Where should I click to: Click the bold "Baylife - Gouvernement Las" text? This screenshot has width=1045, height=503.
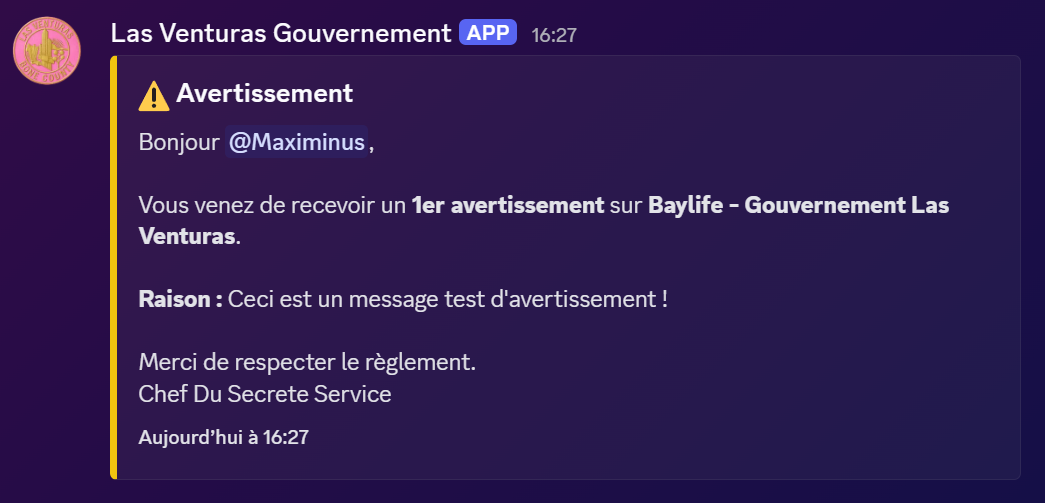click(798, 206)
